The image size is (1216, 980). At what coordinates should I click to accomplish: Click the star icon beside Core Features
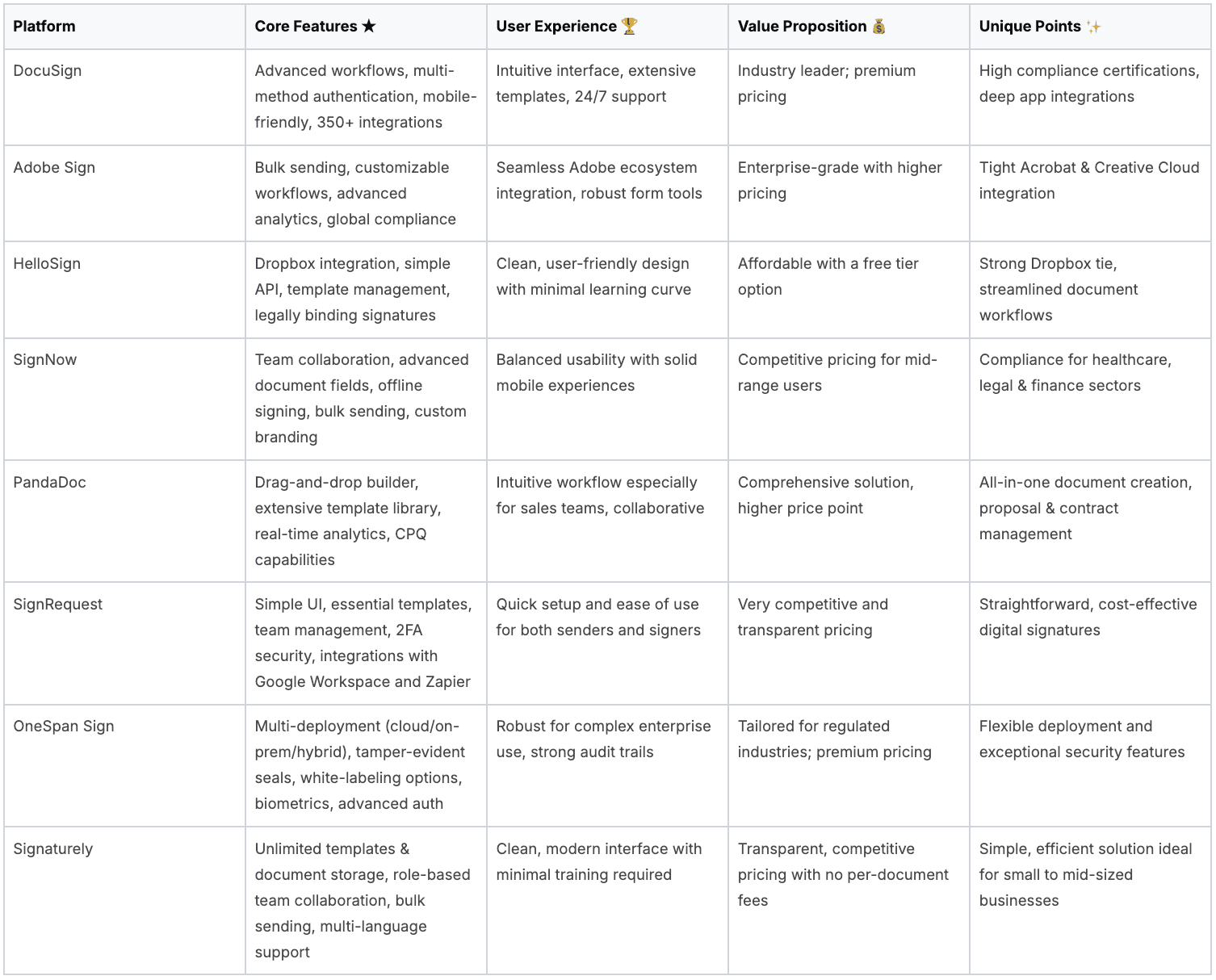point(369,27)
